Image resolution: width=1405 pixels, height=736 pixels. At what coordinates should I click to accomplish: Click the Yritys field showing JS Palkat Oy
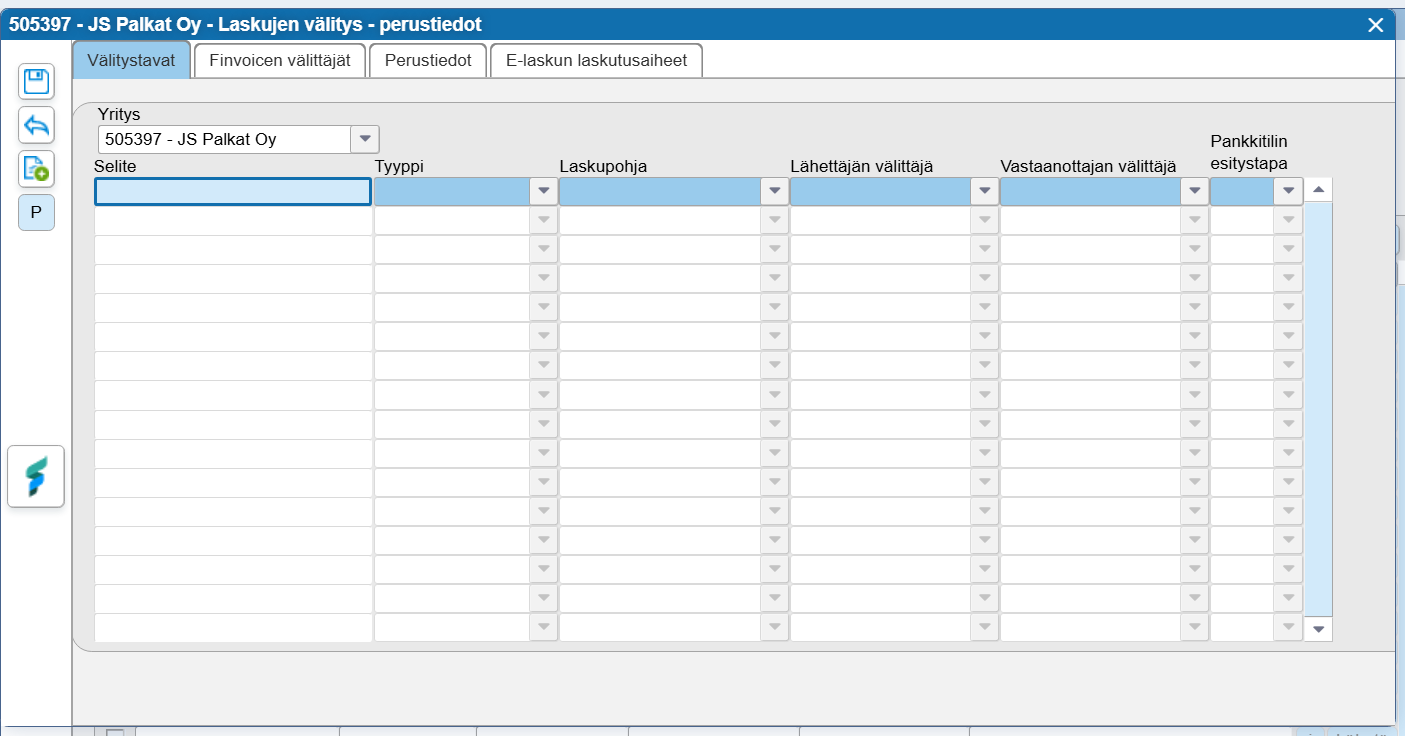(x=225, y=139)
